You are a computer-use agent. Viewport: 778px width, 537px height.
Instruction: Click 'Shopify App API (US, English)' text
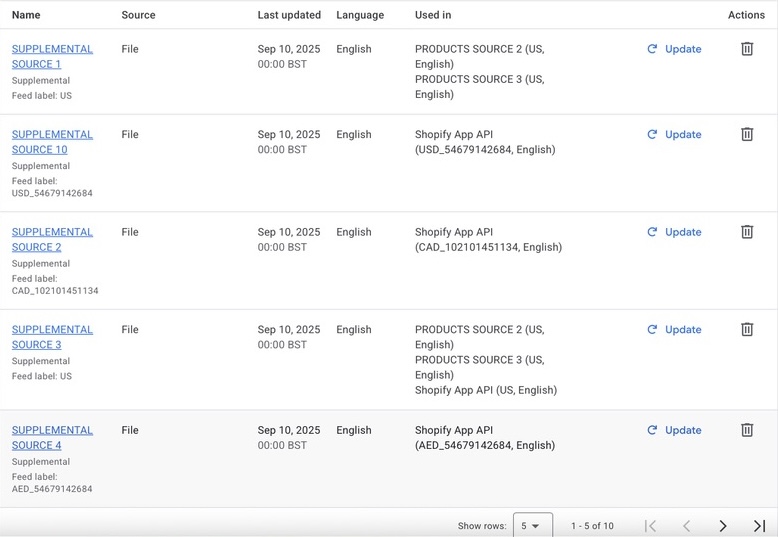point(486,390)
